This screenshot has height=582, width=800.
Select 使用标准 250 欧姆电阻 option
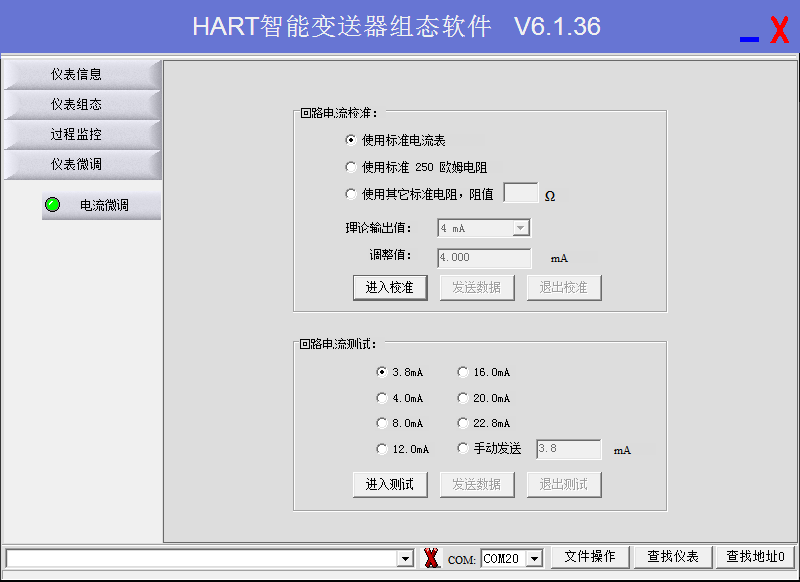(x=351, y=167)
